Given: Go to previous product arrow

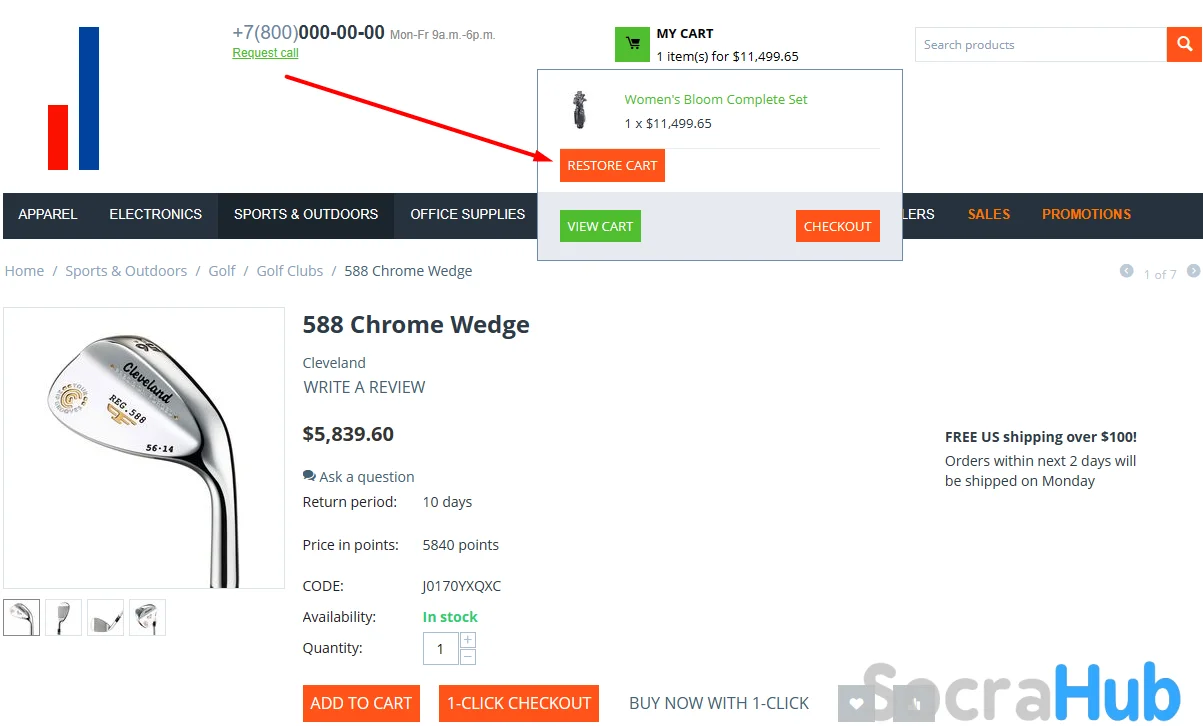Looking at the screenshot, I should pos(1126,271).
